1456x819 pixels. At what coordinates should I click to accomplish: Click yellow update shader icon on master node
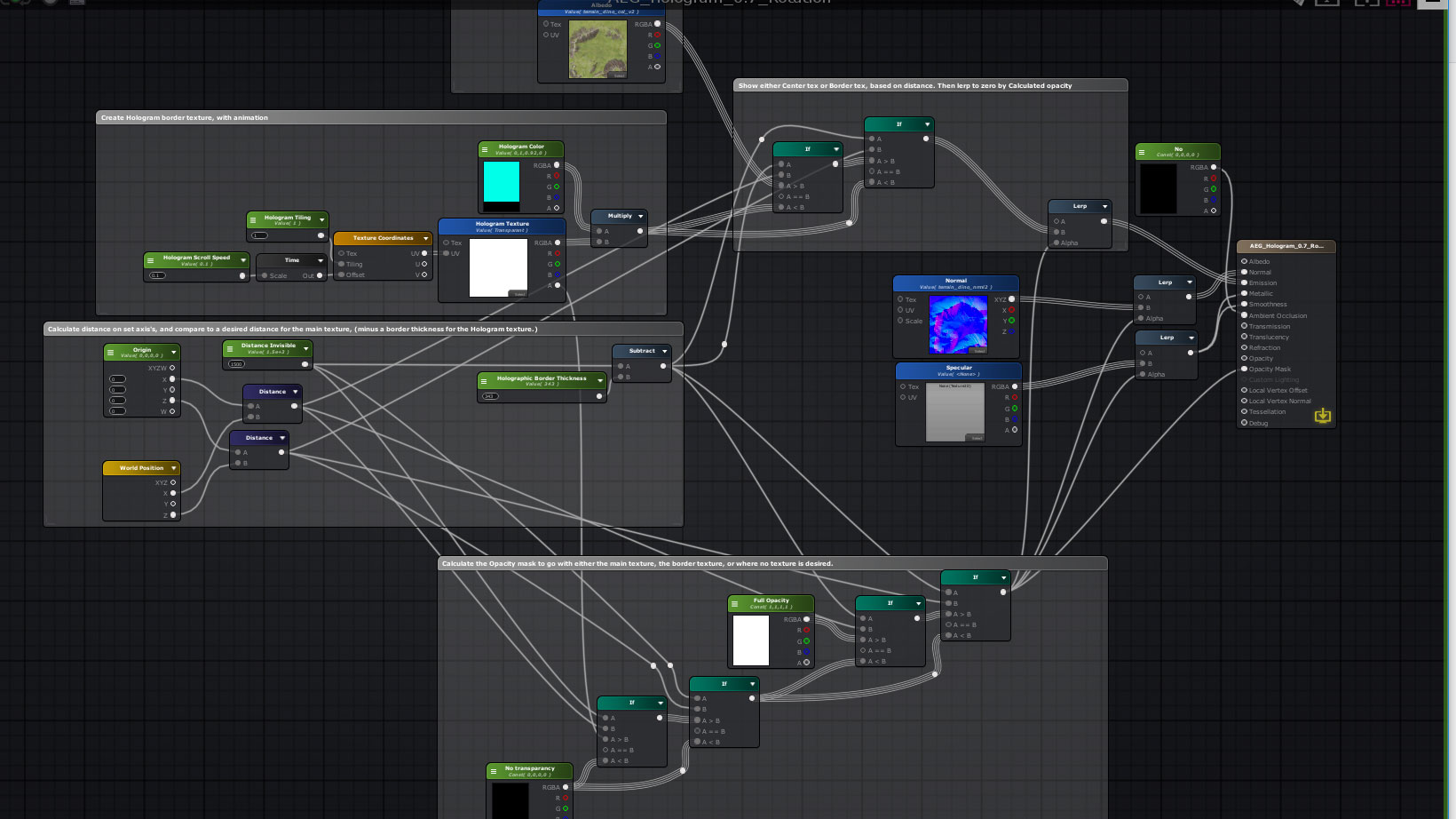point(1323,416)
